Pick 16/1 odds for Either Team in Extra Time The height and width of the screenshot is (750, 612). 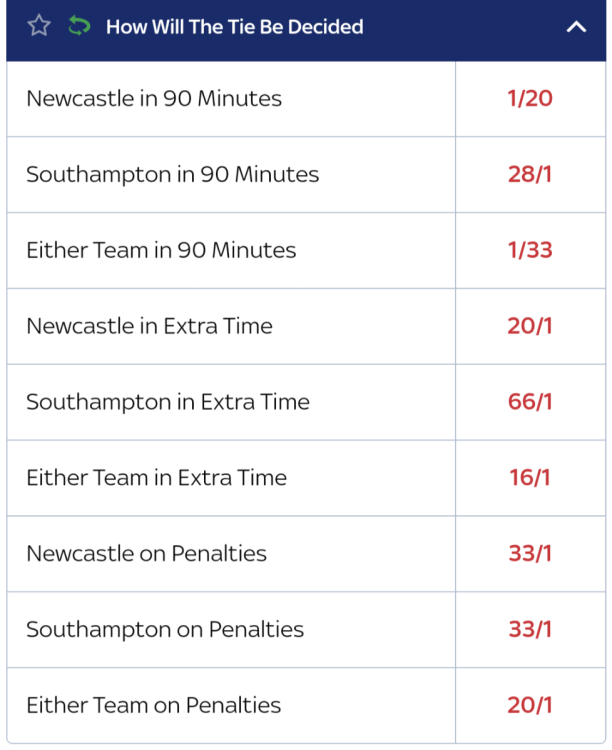point(530,478)
